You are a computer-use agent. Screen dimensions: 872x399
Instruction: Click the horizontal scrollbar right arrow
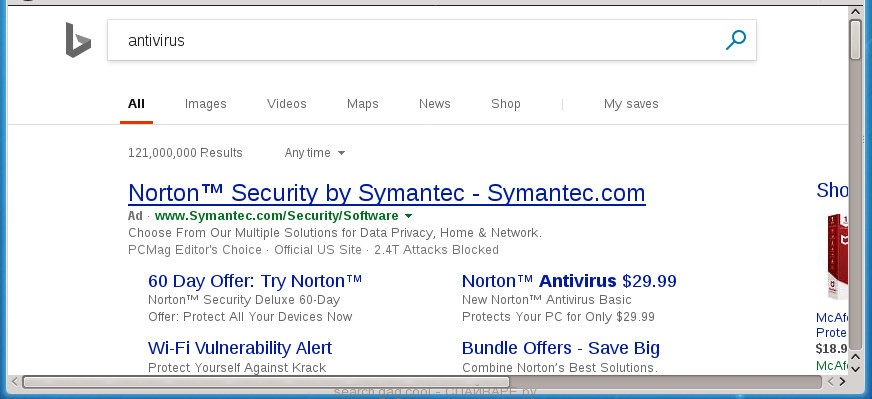click(x=843, y=382)
